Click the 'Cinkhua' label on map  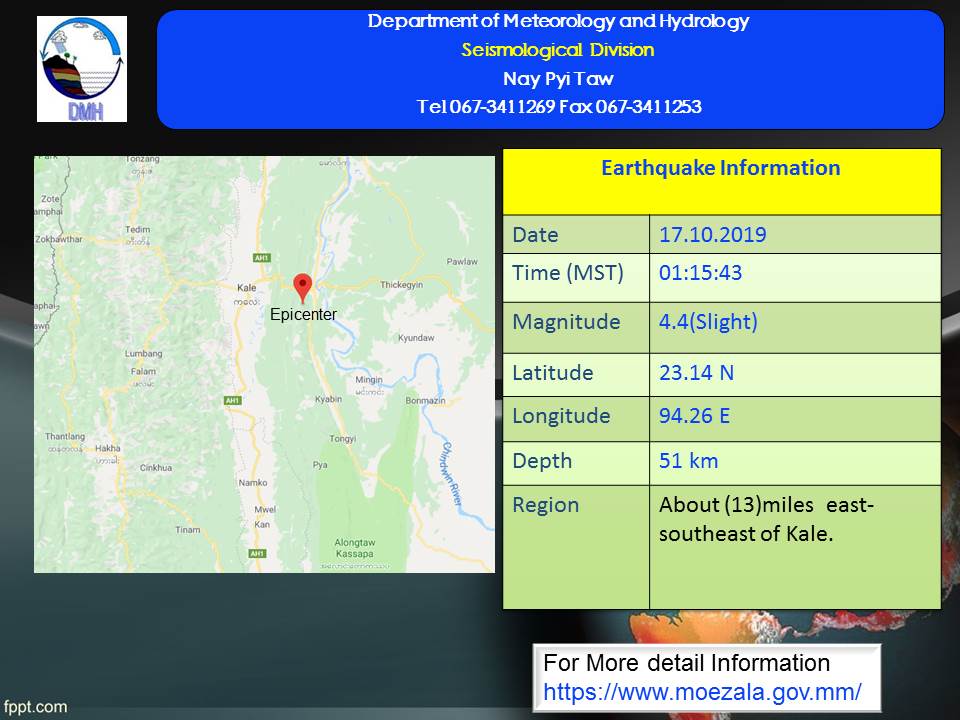click(156, 468)
